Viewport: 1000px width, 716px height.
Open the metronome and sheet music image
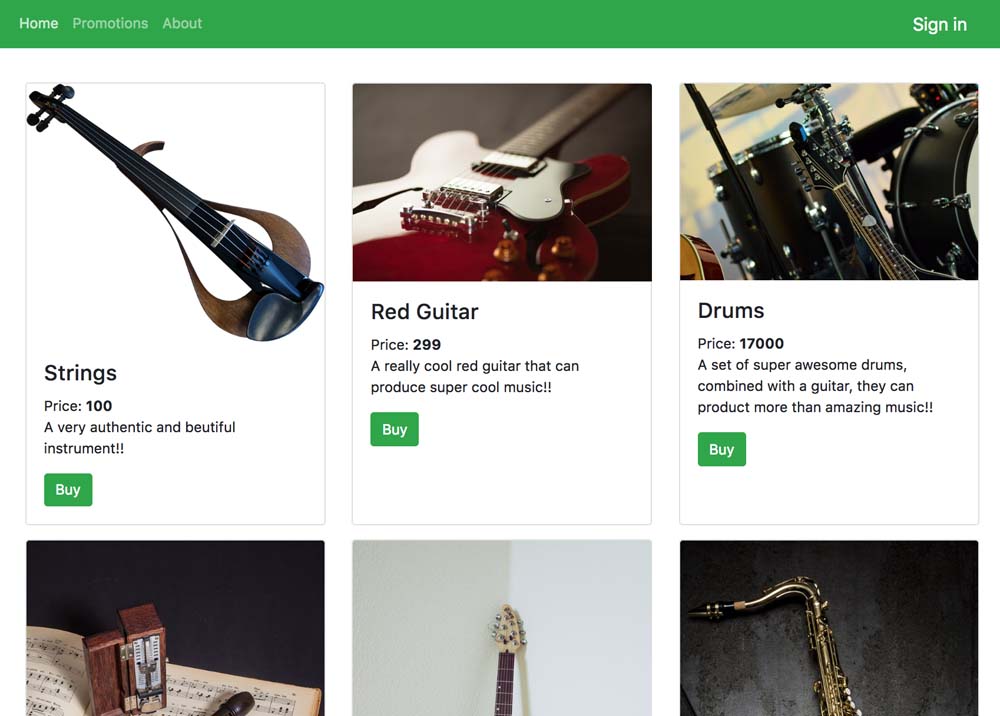click(x=175, y=628)
